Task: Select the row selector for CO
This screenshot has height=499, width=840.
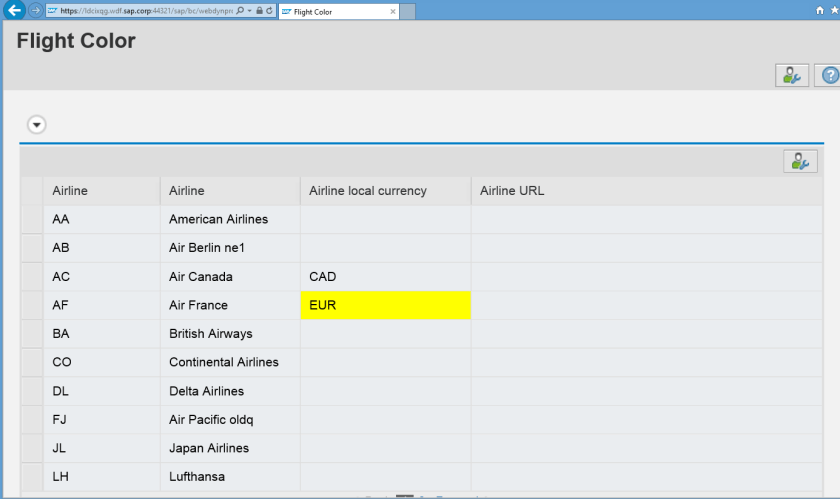Action: pyautogui.click(x=32, y=362)
